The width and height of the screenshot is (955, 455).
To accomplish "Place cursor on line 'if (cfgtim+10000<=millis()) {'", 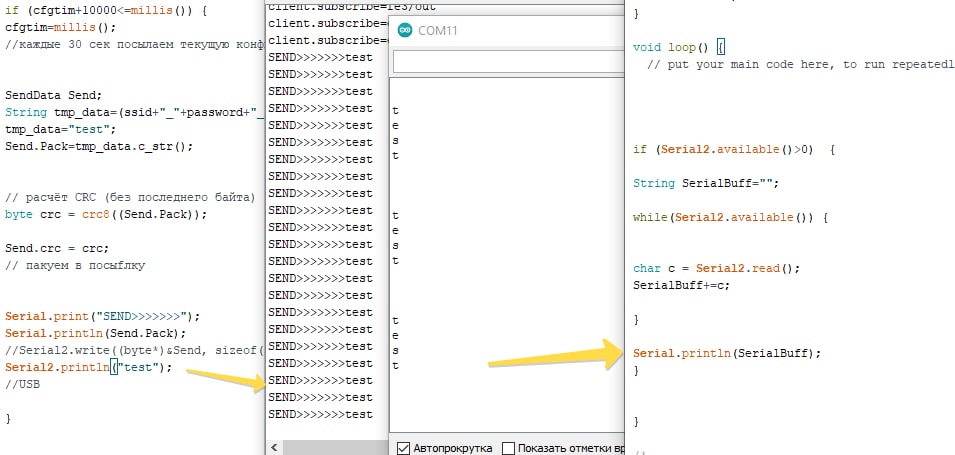I will pos(105,11).
